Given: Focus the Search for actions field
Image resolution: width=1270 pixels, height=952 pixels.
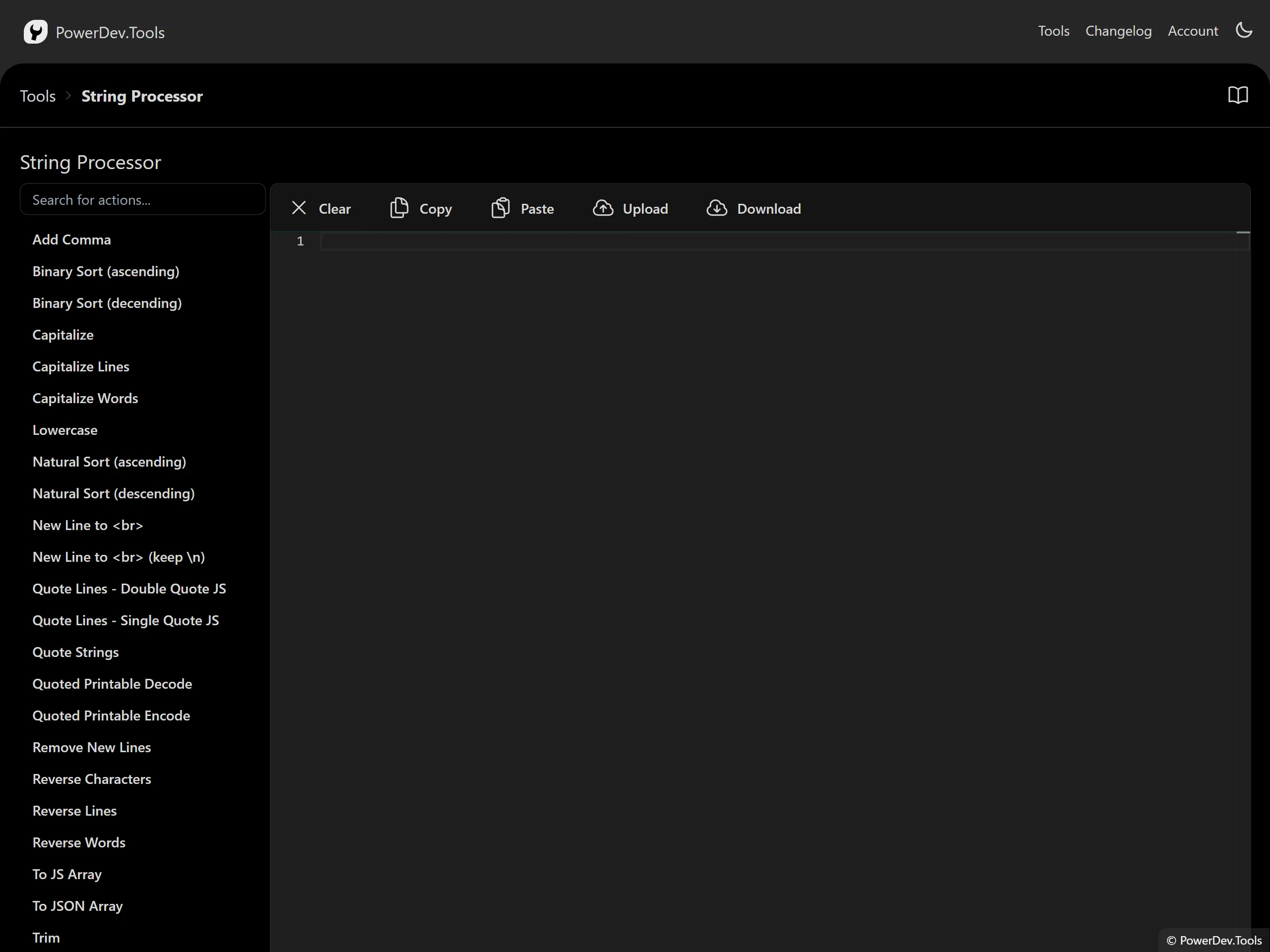Looking at the screenshot, I should (142, 200).
